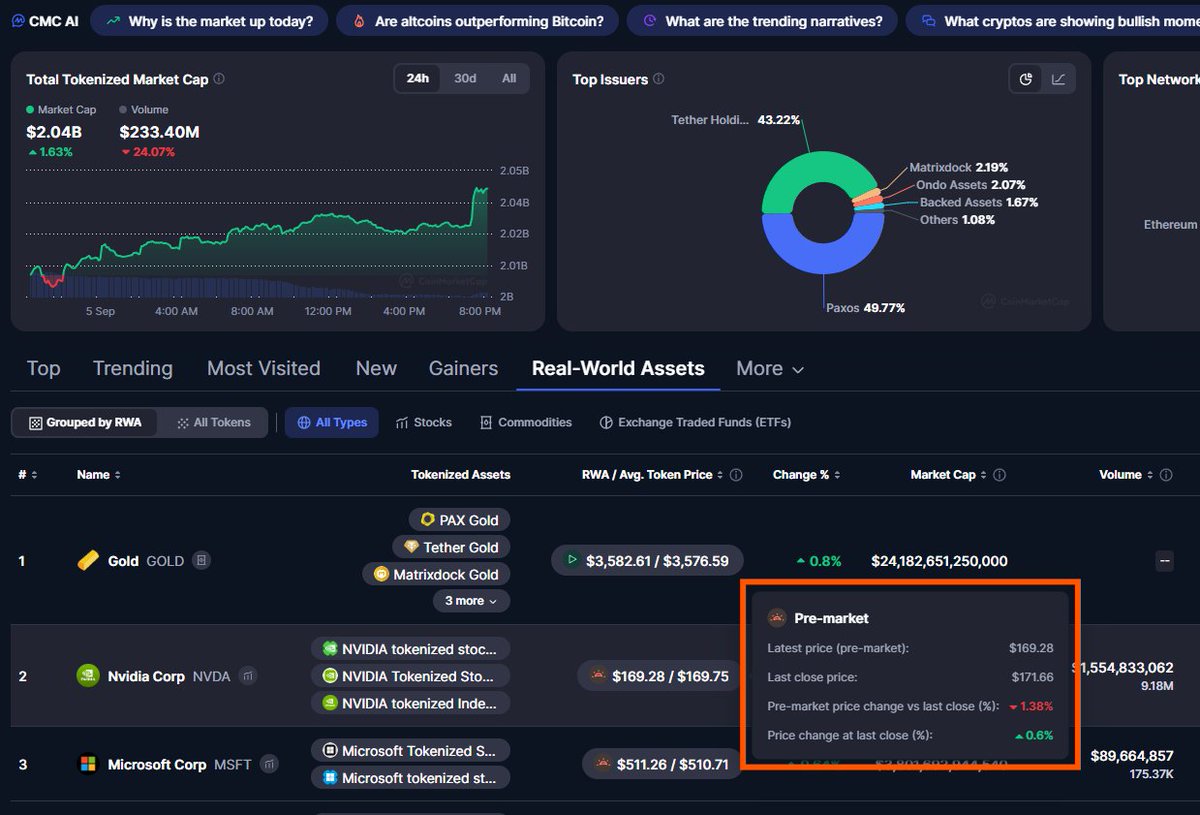1200x815 pixels.
Task: Open the Nvidia Corp NVDA link
Action: 169,676
